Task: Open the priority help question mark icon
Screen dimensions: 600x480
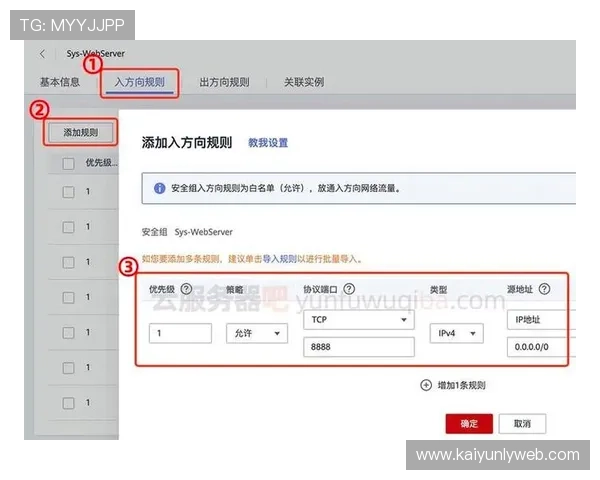Action: [186, 289]
